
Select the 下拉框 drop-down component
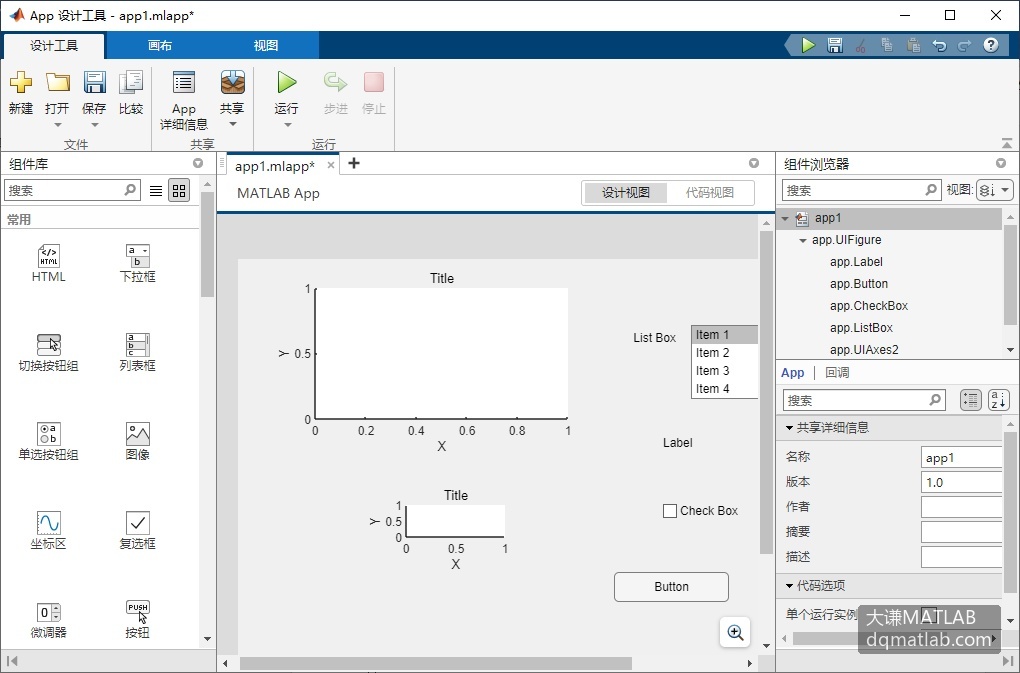[x=137, y=263]
